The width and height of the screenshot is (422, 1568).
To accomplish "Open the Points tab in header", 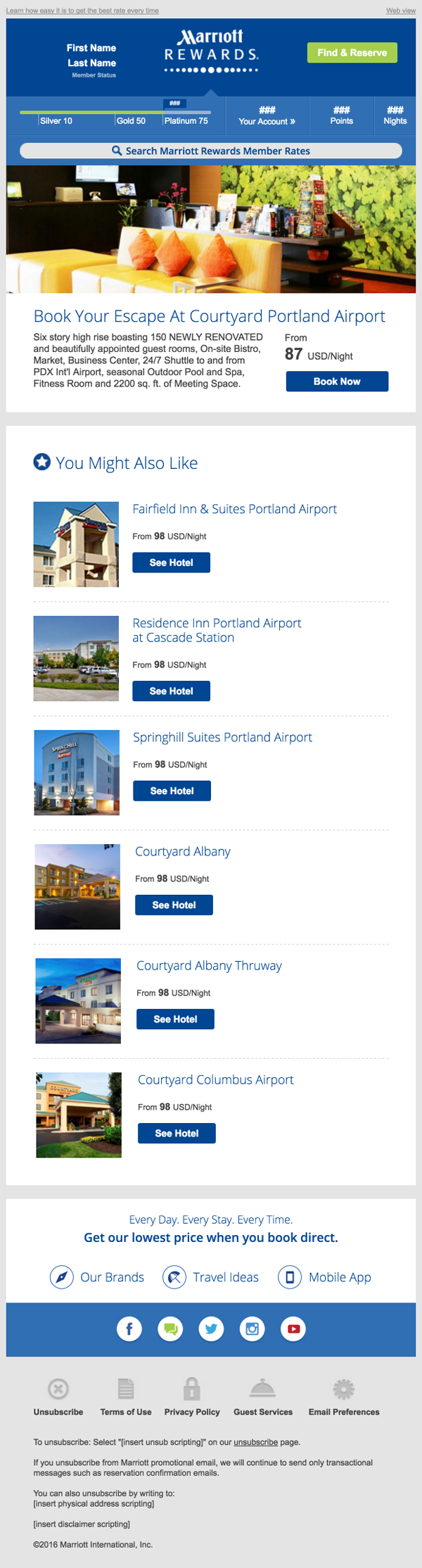I will tap(342, 116).
